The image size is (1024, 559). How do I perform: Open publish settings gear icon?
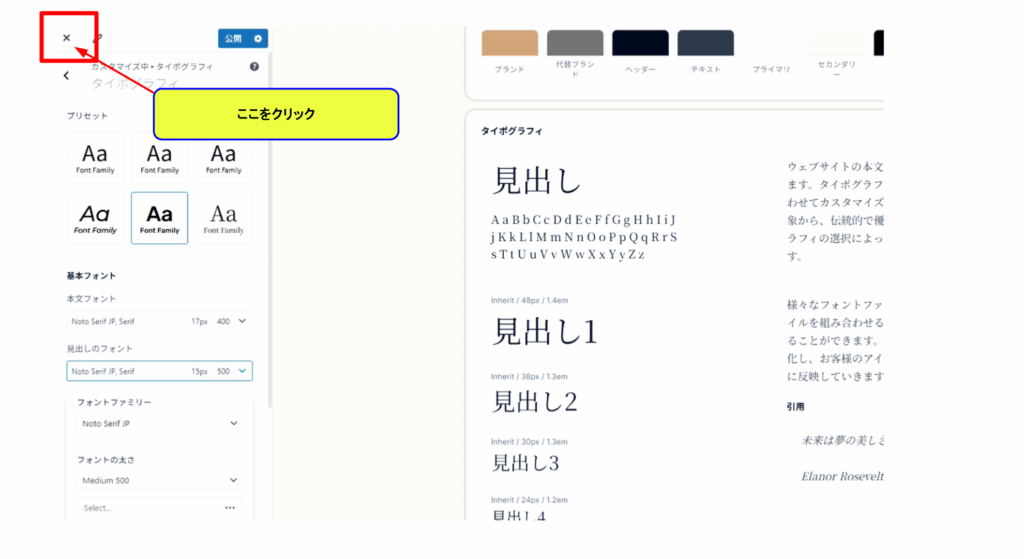point(259,39)
